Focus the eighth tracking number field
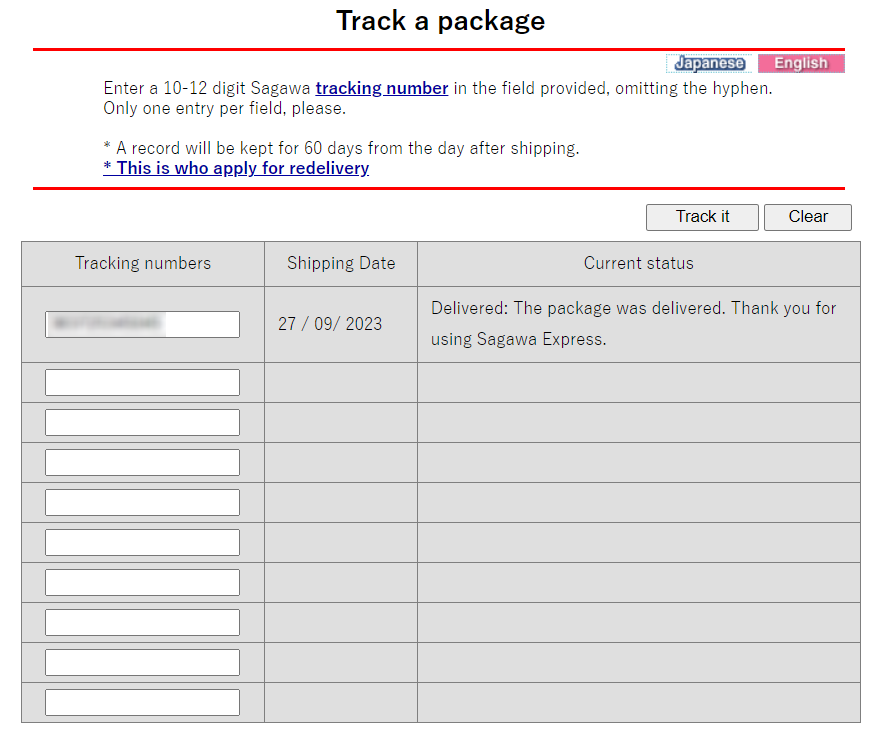This screenshot has height=734, width=893. tap(142, 623)
